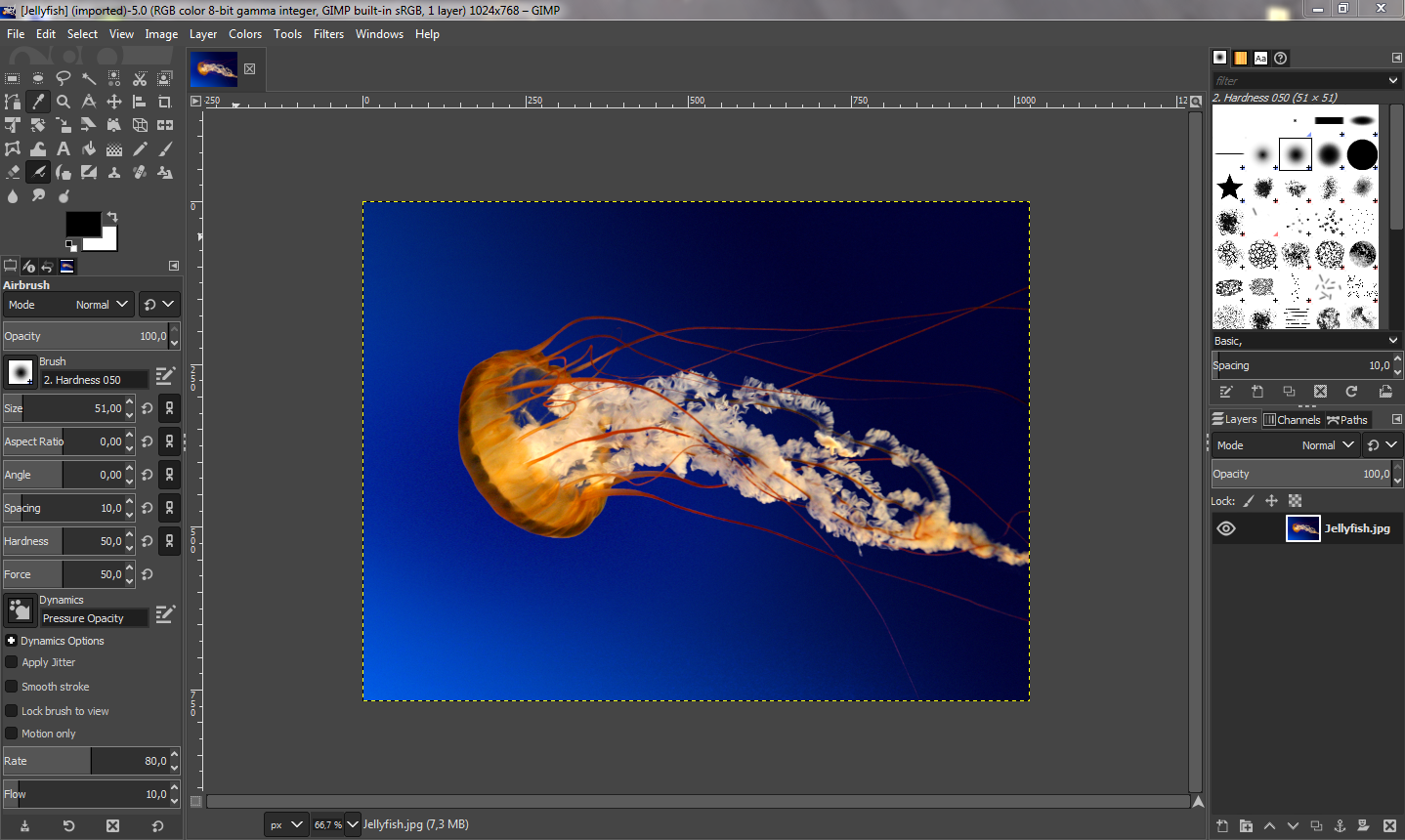Select the Heal bandage tool
Image resolution: width=1405 pixels, height=840 pixels.
click(x=140, y=173)
